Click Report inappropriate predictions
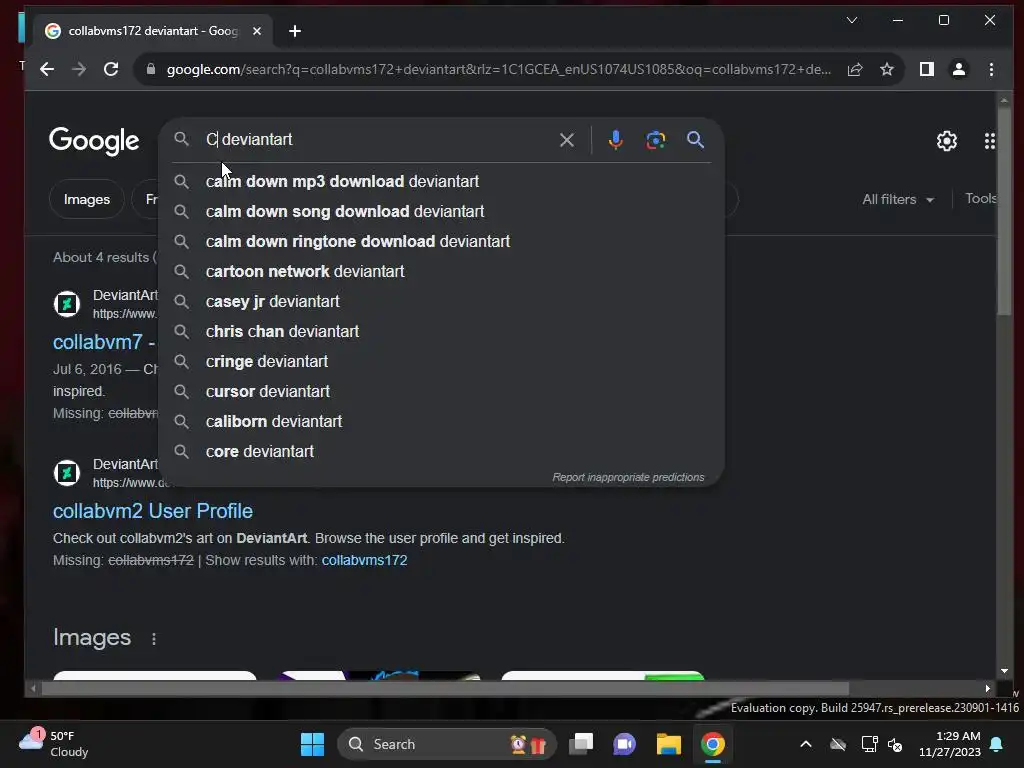Image resolution: width=1024 pixels, height=768 pixels. (628, 477)
